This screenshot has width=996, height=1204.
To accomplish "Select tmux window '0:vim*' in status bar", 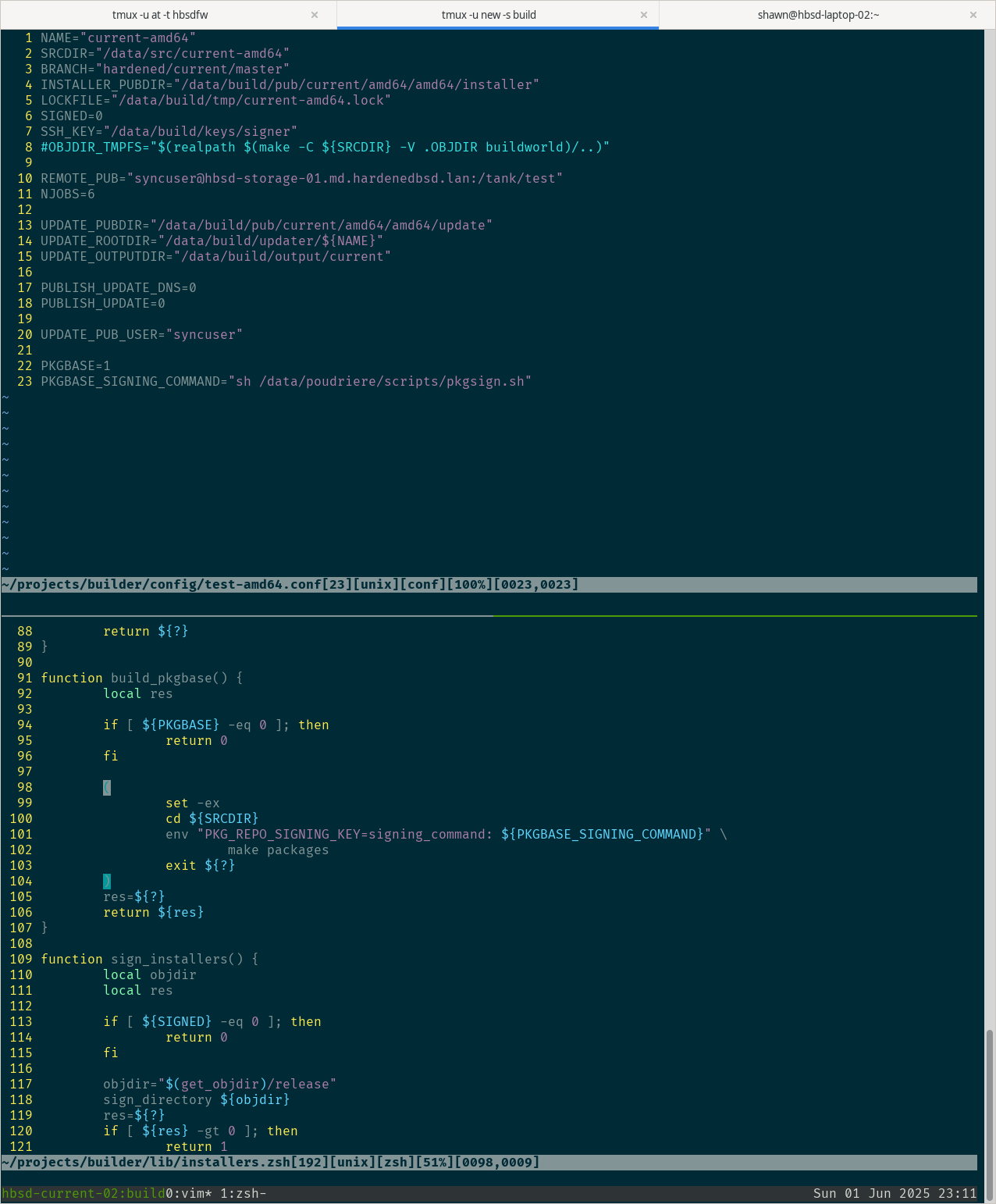I will click(x=189, y=1193).
